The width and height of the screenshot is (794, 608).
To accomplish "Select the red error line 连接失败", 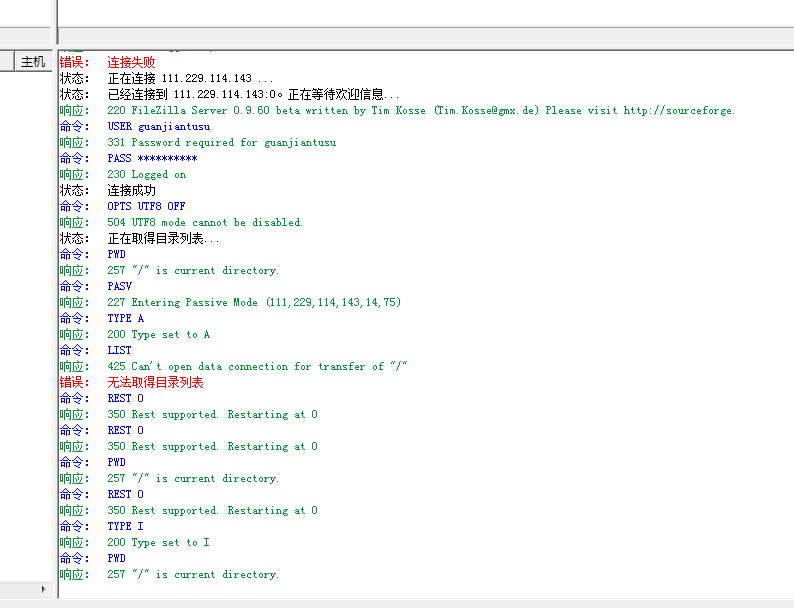I will click(107, 62).
